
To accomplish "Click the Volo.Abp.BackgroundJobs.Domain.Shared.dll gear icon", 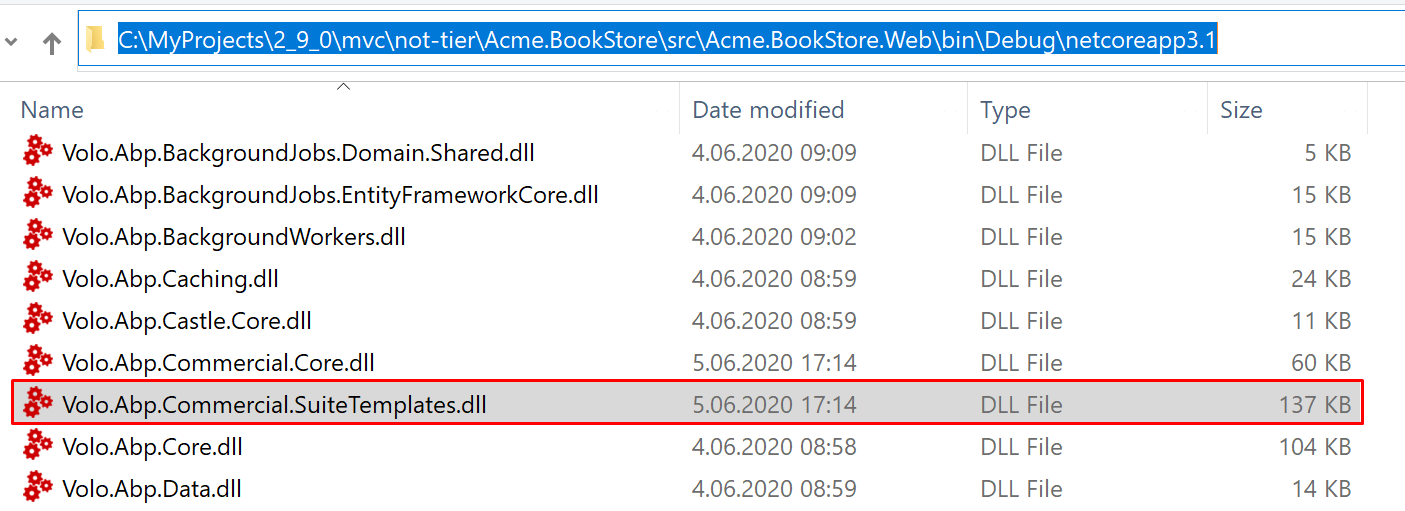I will (38, 152).
